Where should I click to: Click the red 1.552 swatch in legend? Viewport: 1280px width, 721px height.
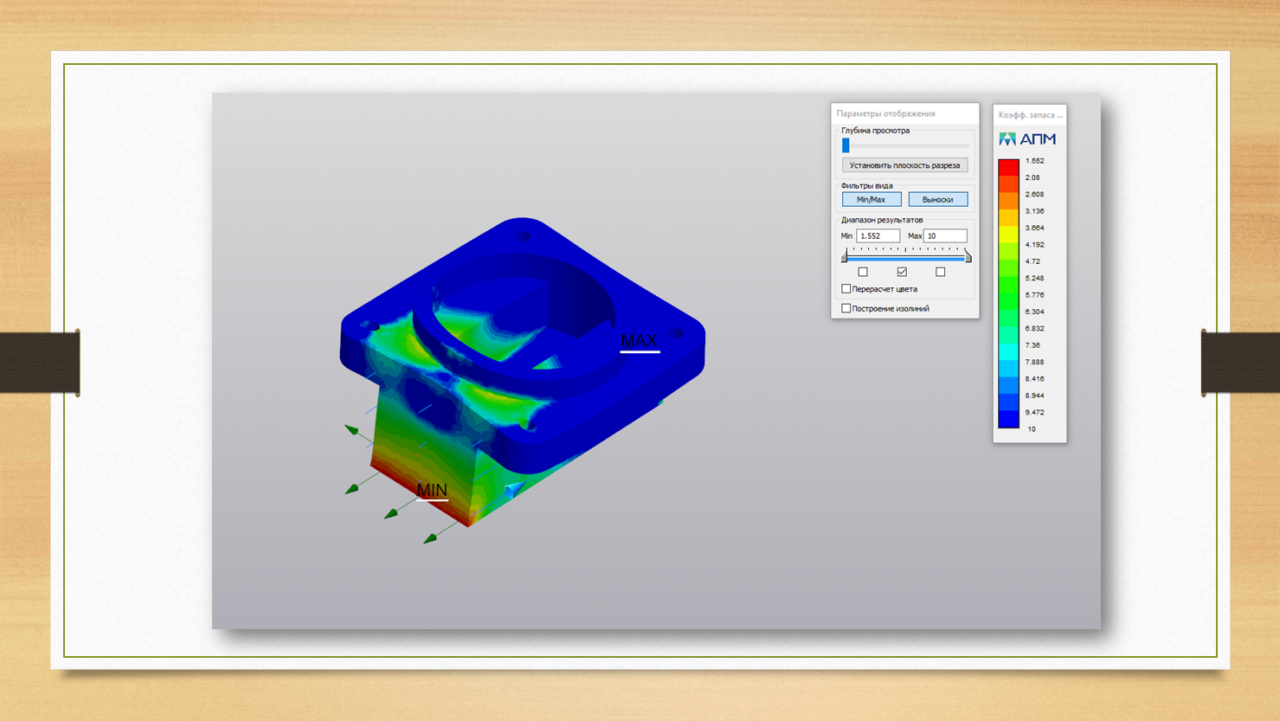click(1009, 168)
